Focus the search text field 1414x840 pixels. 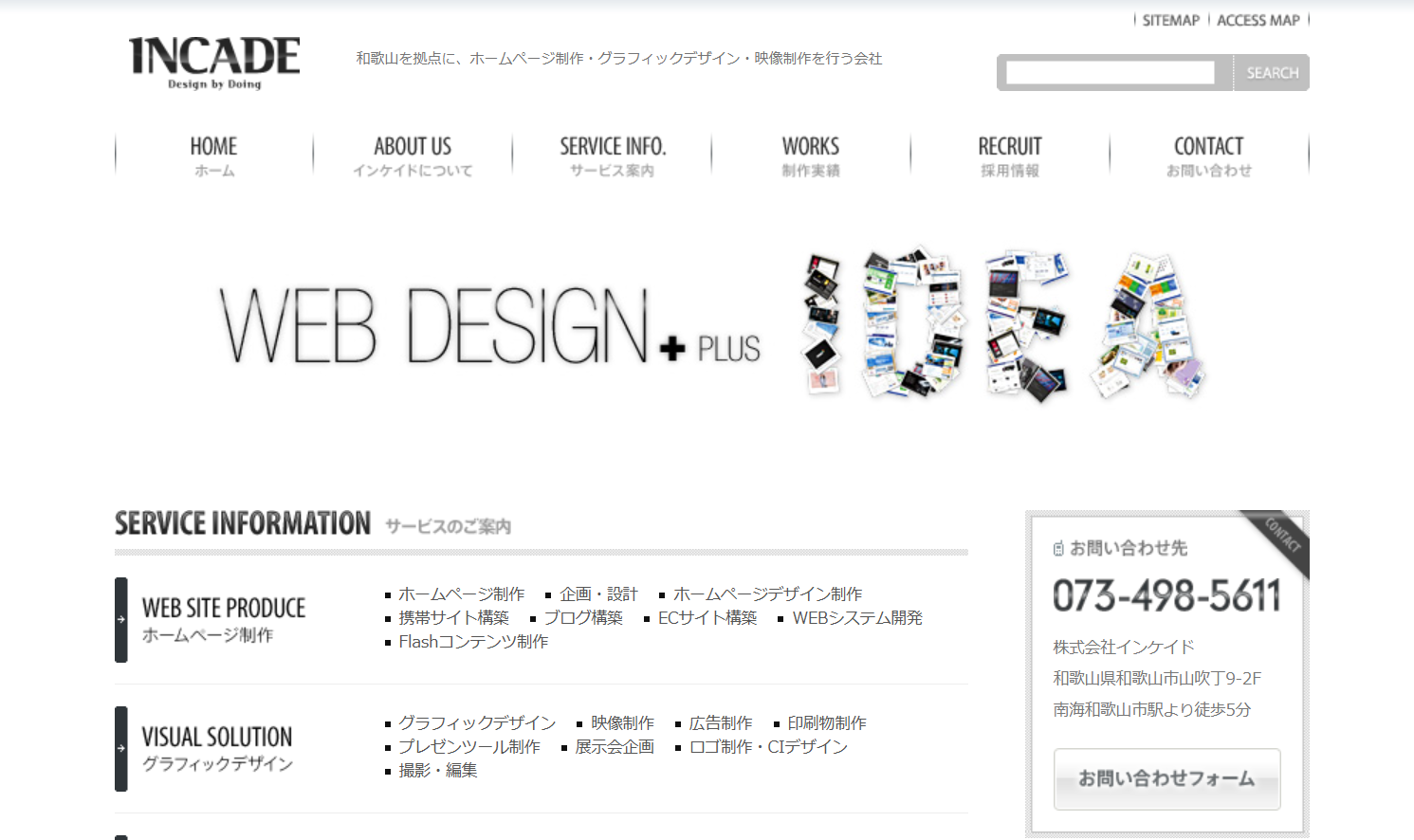pos(1110,73)
